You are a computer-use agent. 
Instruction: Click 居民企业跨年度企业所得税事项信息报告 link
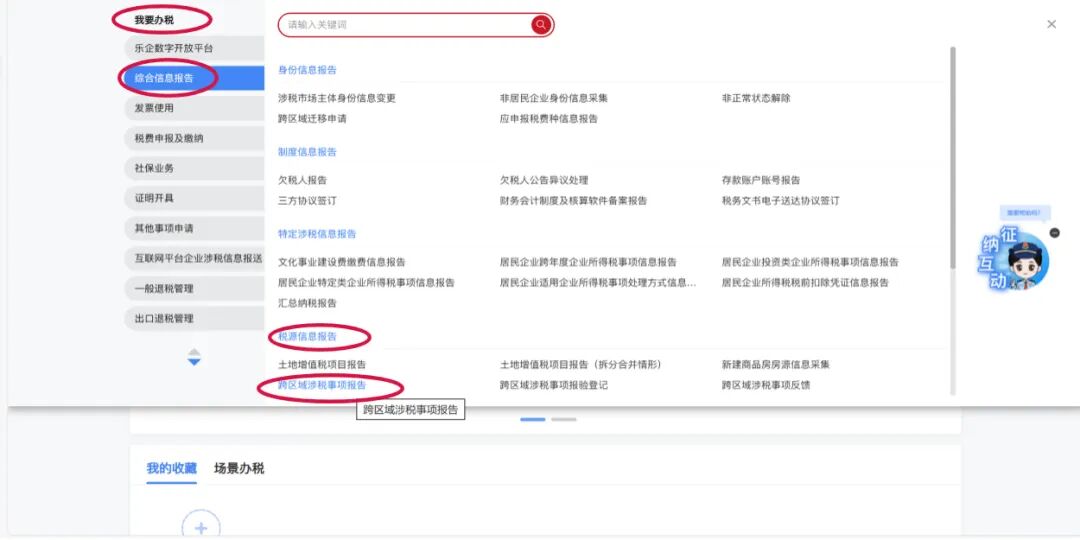tap(588, 262)
